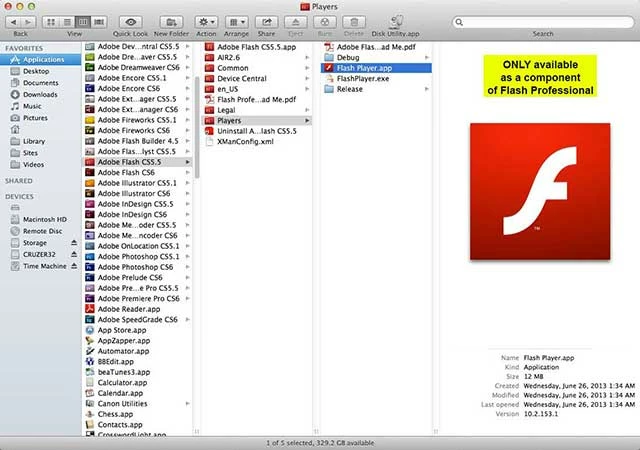Screen dimensions: 640x450
Task: Open the Action gear dropdown
Action: pos(206,22)
